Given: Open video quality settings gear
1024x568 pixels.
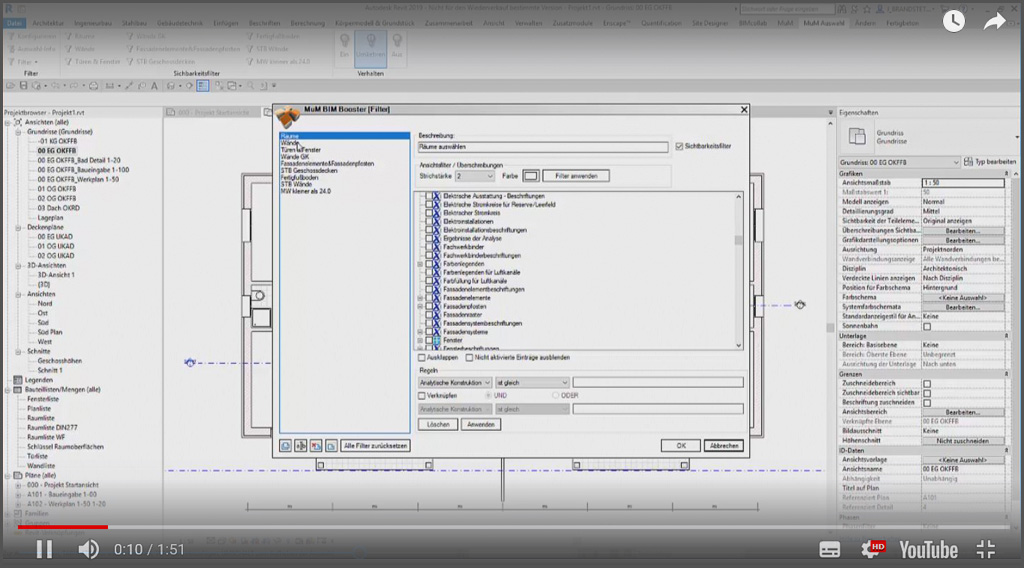Looking at the screenshot, I should (872, 549).
